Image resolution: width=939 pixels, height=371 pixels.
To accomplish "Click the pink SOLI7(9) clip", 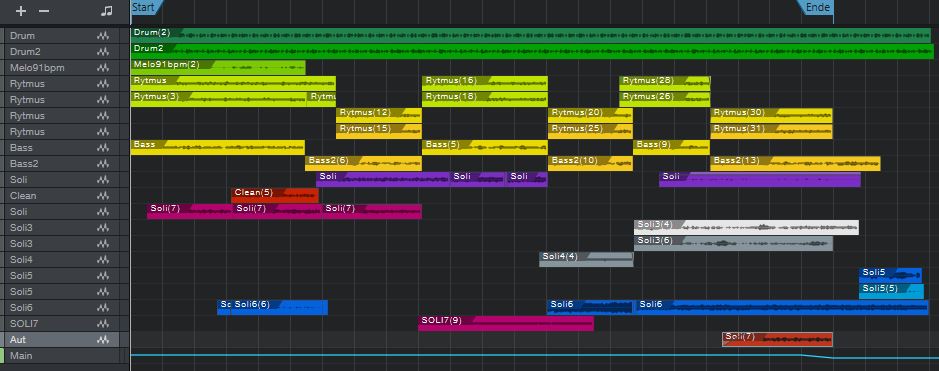I will point(505,323).
